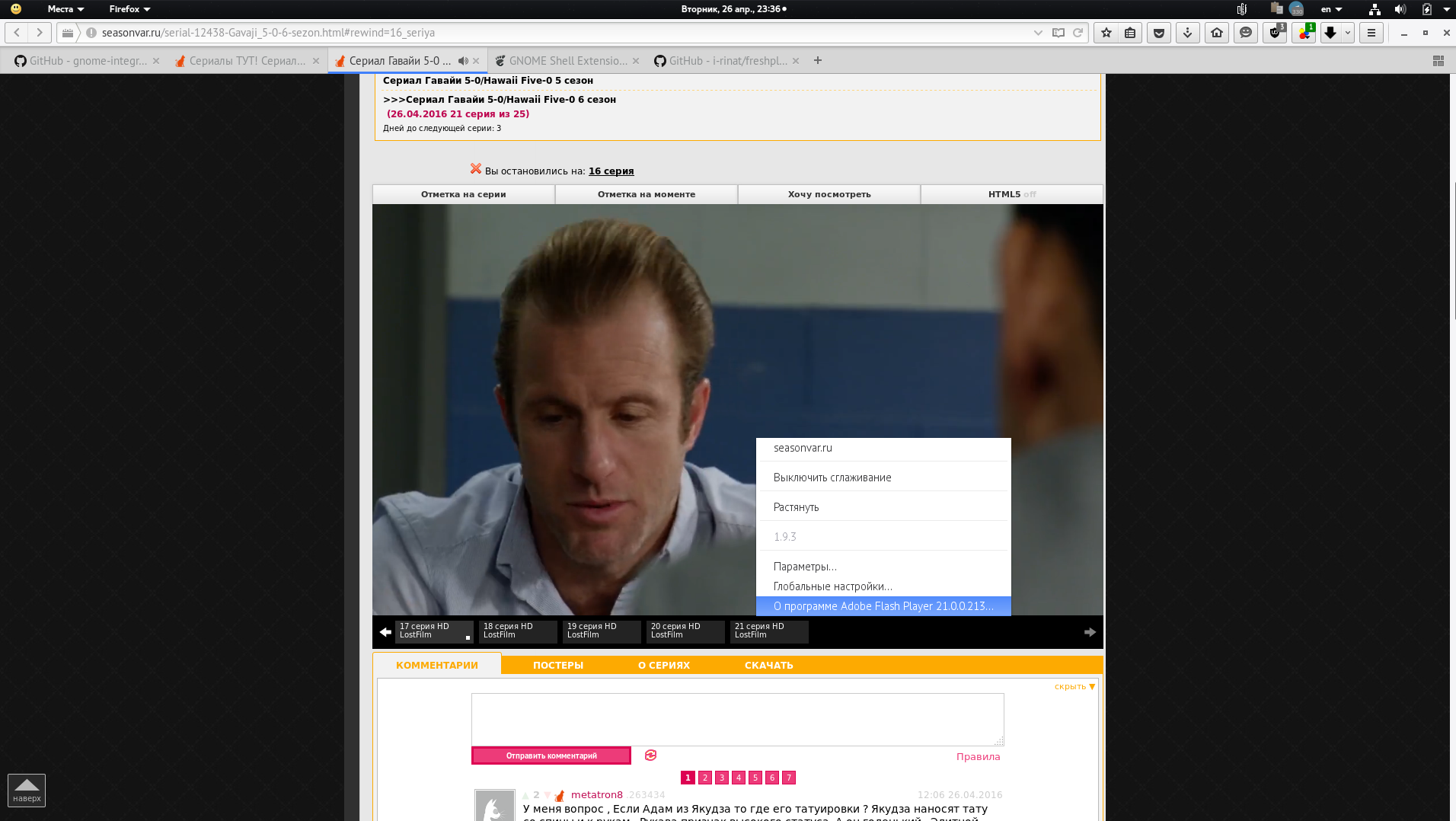Open the Hello chat smiley icon
1456x821 pixels.
(x=1246, y=33)
